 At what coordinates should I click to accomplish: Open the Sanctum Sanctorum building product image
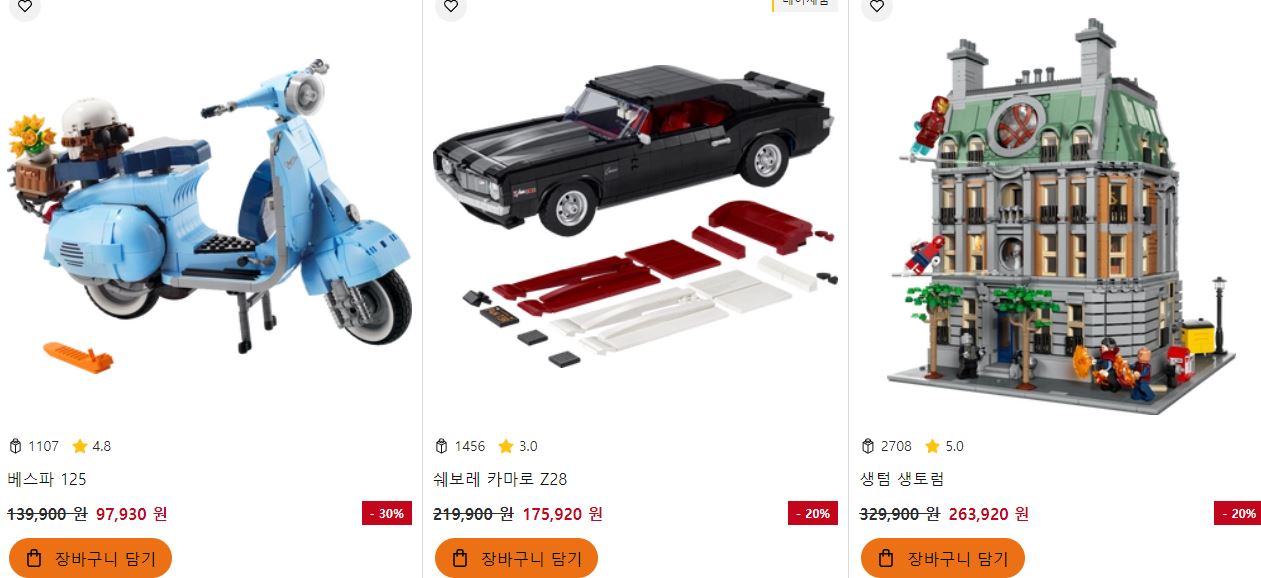pos(1060,215)
